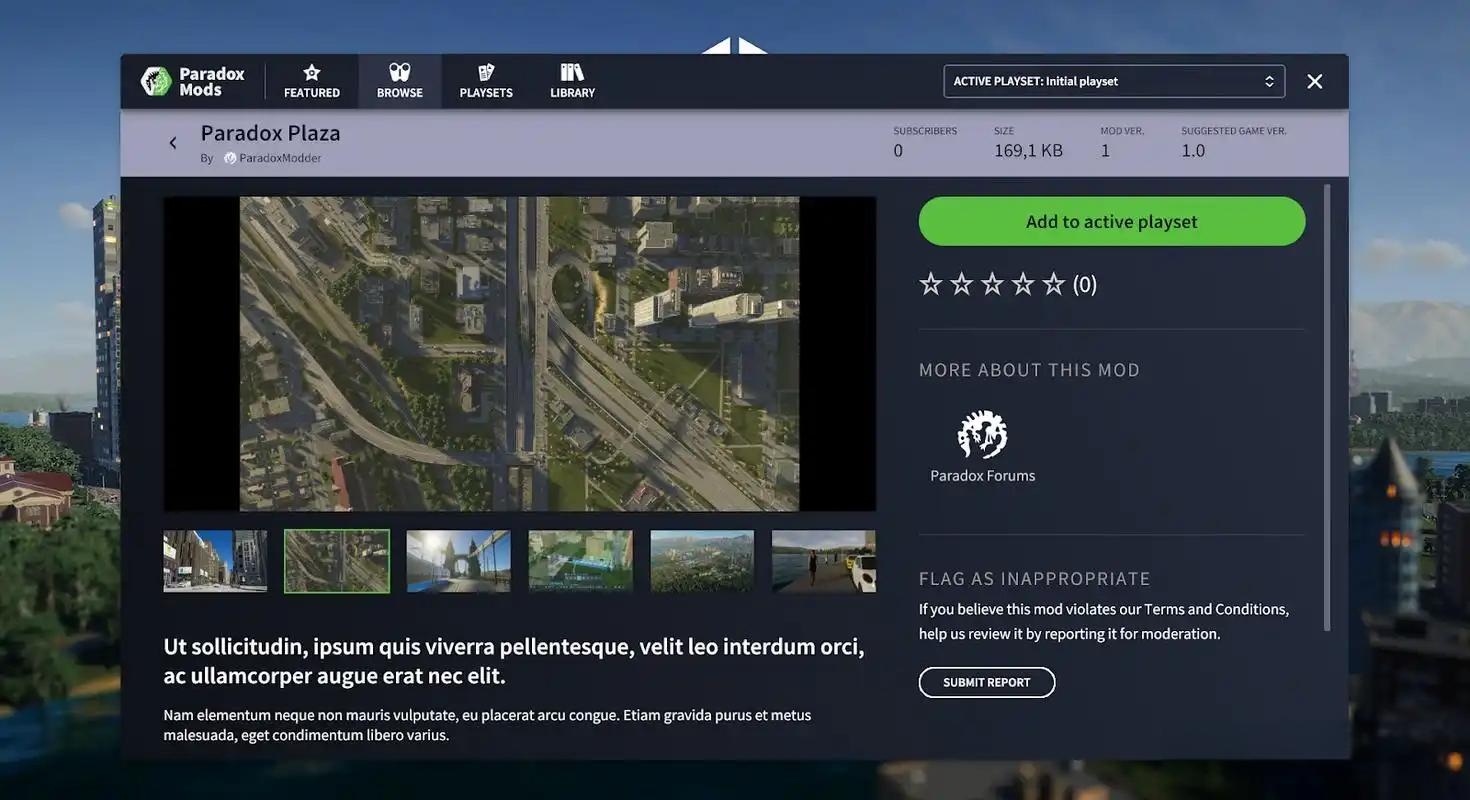Open the Paradox Forums icon link
1470x800 pixels.
tap(982, 435)
